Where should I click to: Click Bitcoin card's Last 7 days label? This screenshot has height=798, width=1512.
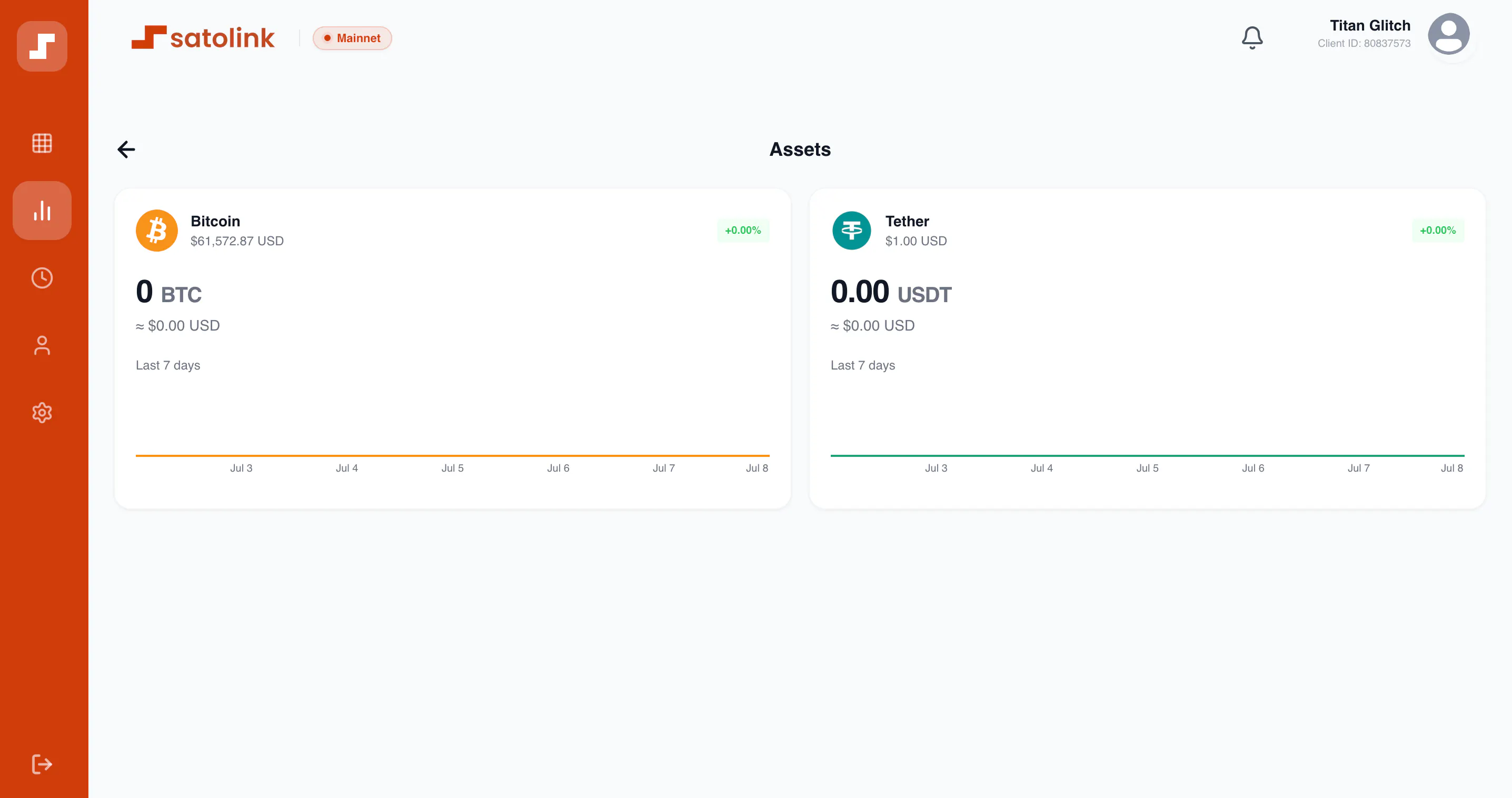168,365
